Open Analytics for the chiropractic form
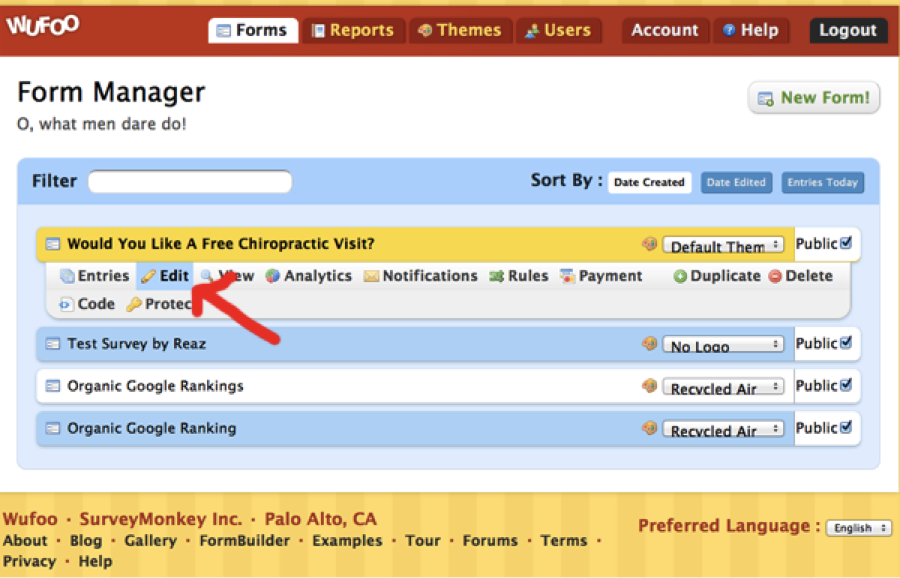 [x=308, y=276]
